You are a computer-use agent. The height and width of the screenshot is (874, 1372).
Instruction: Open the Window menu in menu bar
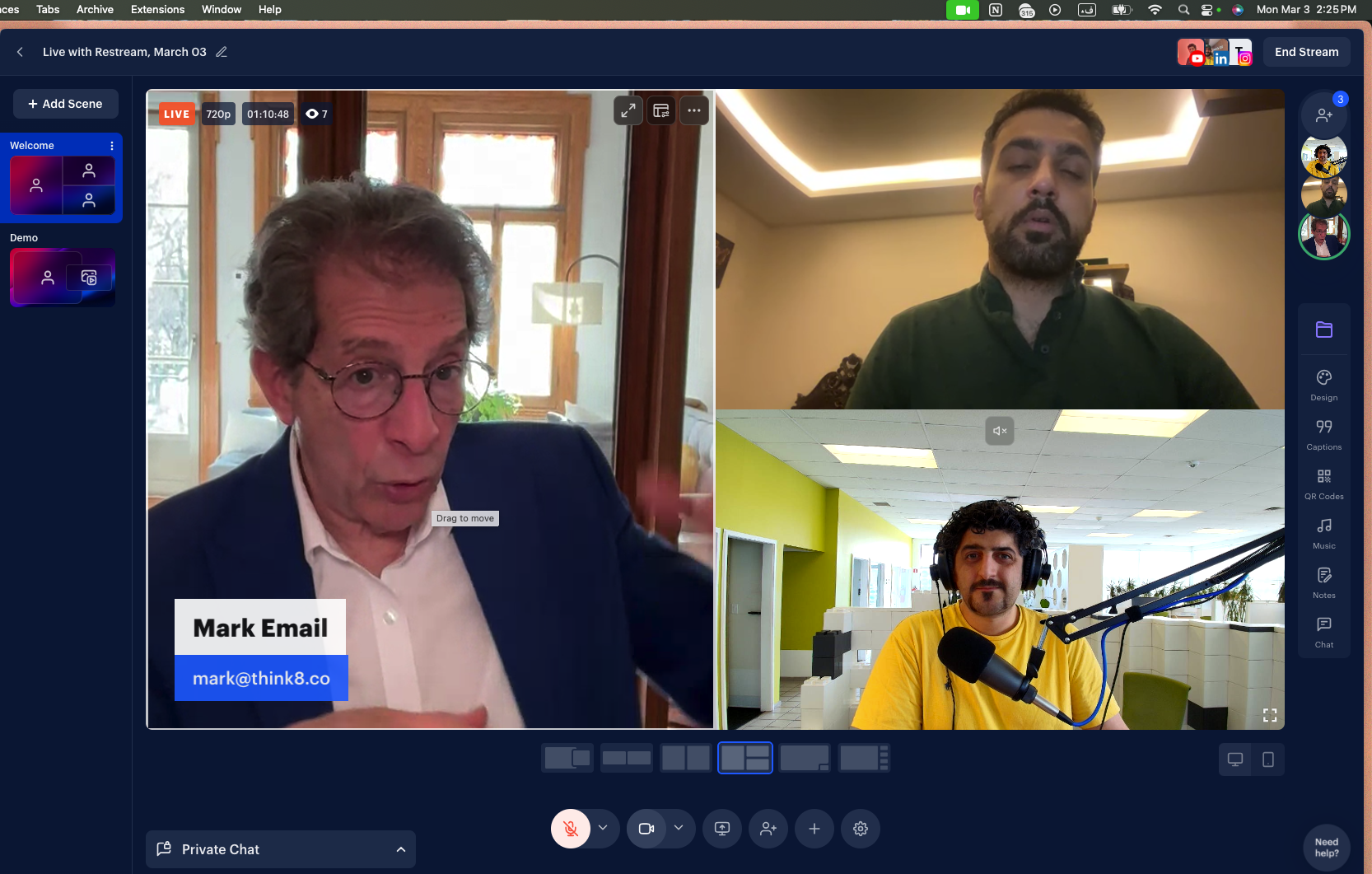click(222, 9)
